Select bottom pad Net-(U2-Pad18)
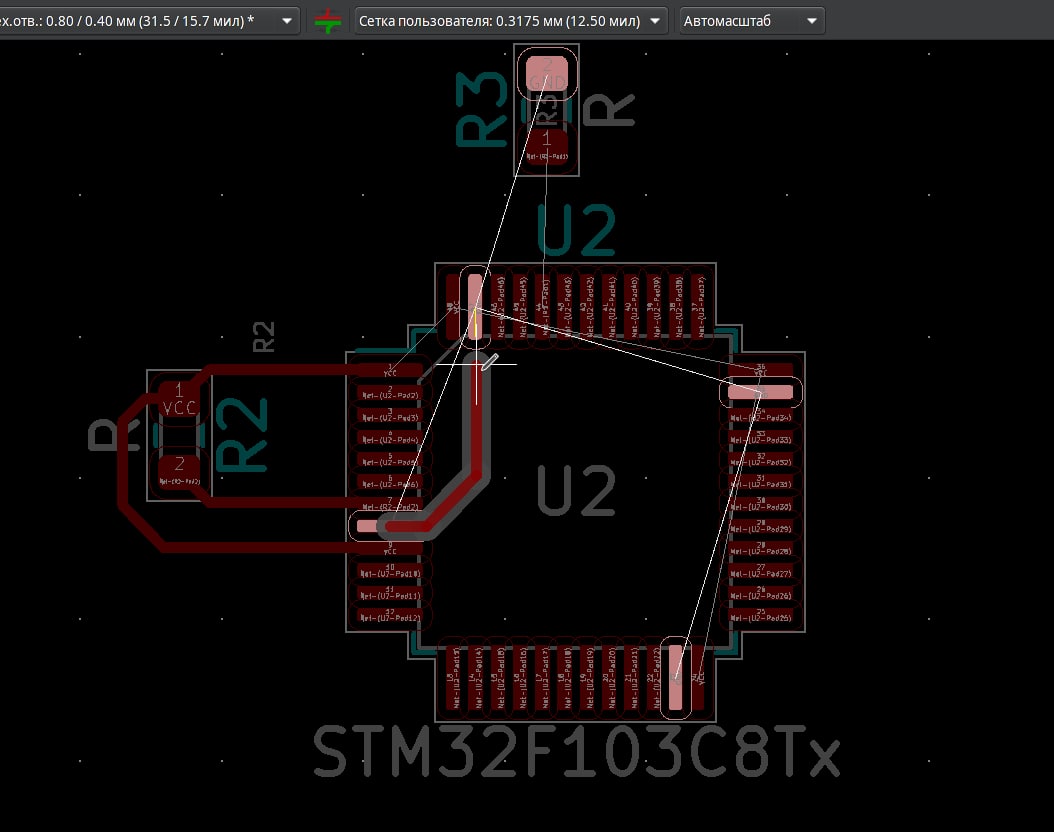Screen dimensions: 1054x832 pyautogui.click(x=565, y=678)
